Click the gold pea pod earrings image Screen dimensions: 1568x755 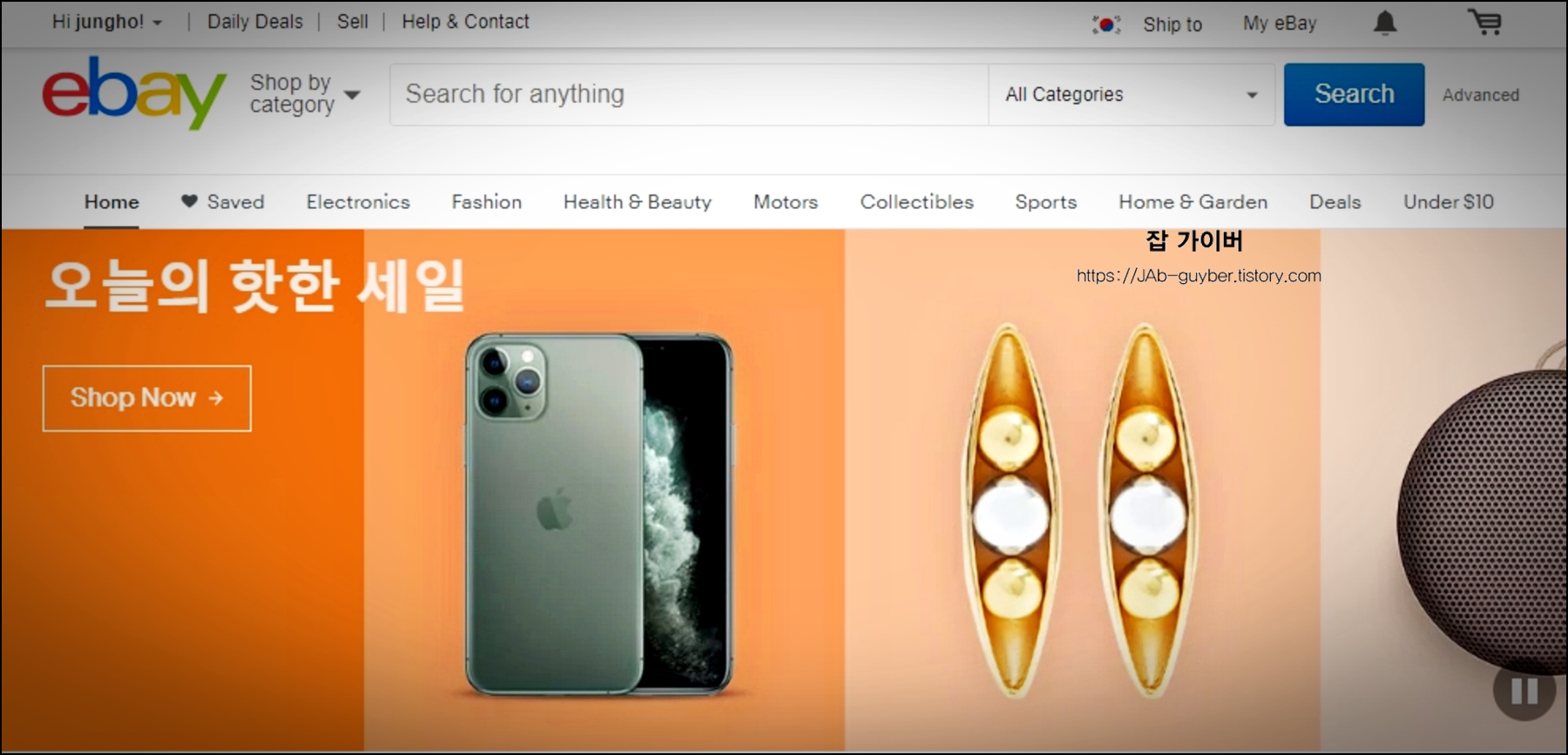click(x=1080, y=510)
